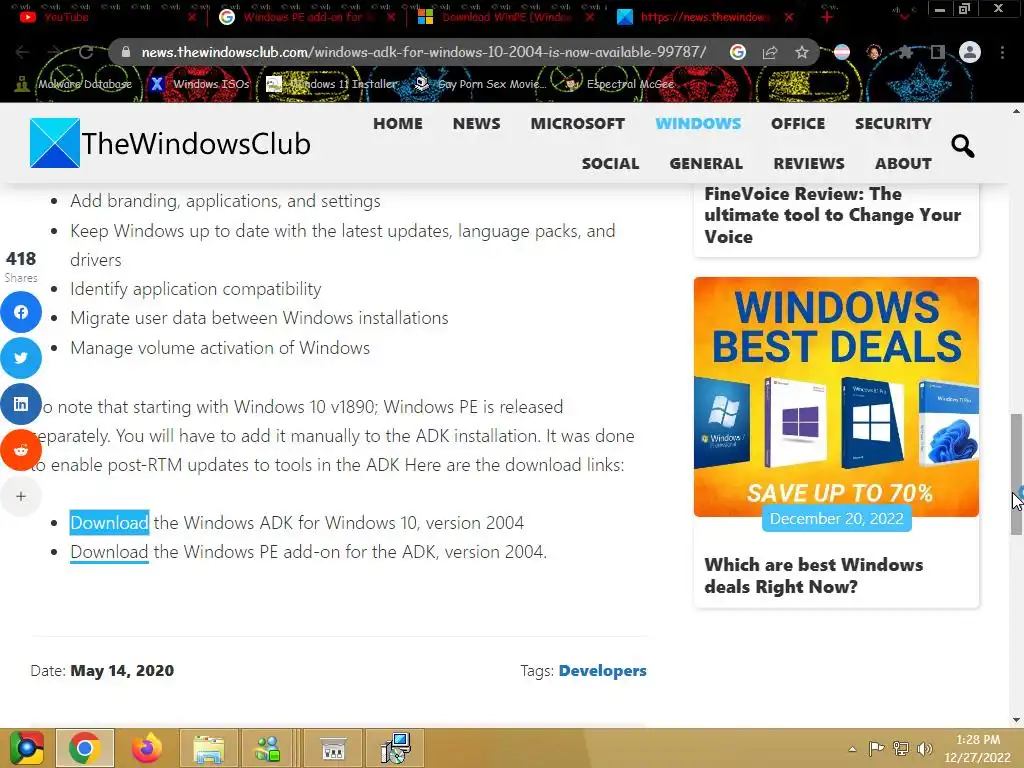Open the NEWS menu item
Viewport: 1024px width, 768px height.
click(477, 123)
